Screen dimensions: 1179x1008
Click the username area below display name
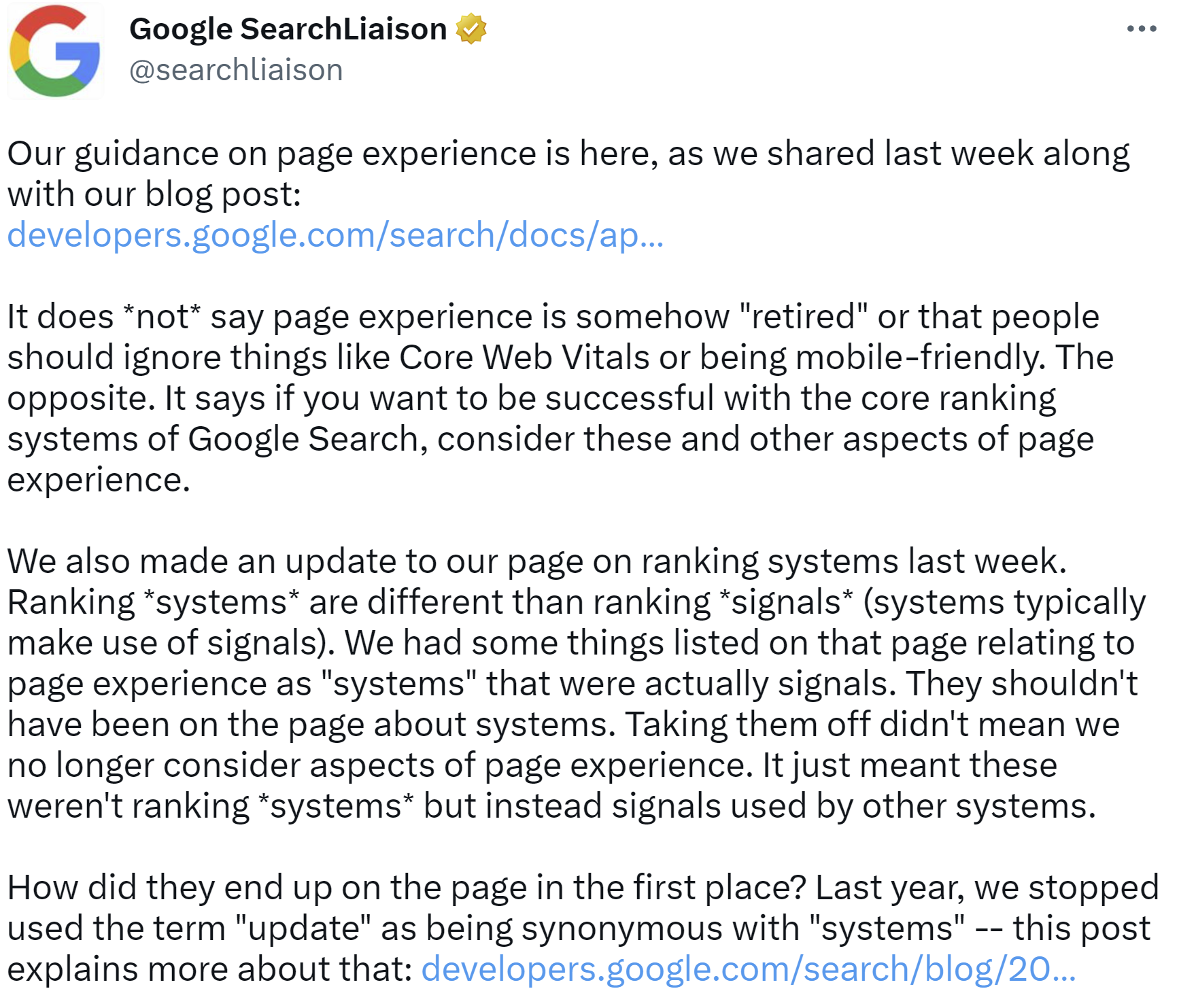tap(236, 69)
